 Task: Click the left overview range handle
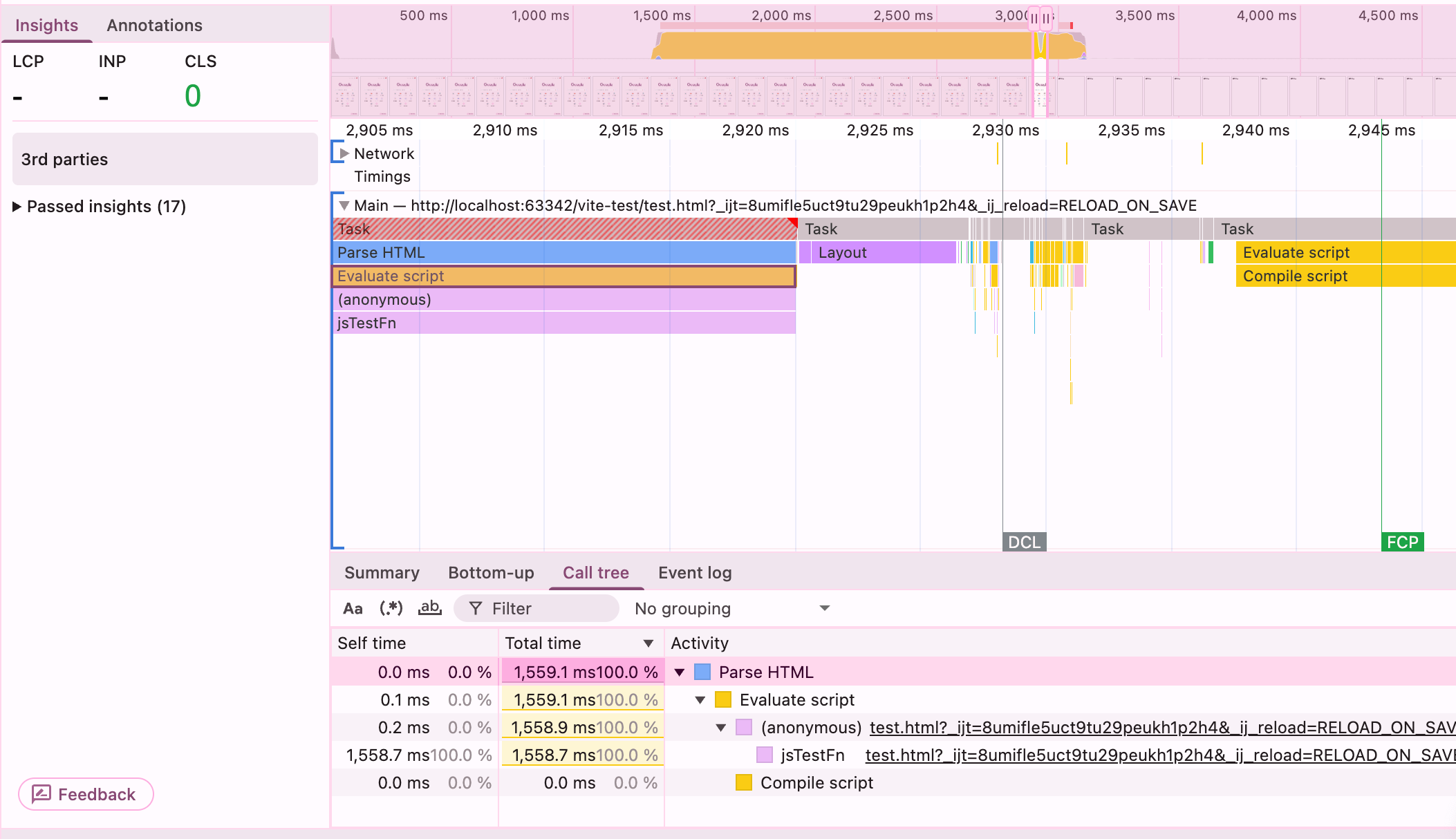tap(1034, 19)
